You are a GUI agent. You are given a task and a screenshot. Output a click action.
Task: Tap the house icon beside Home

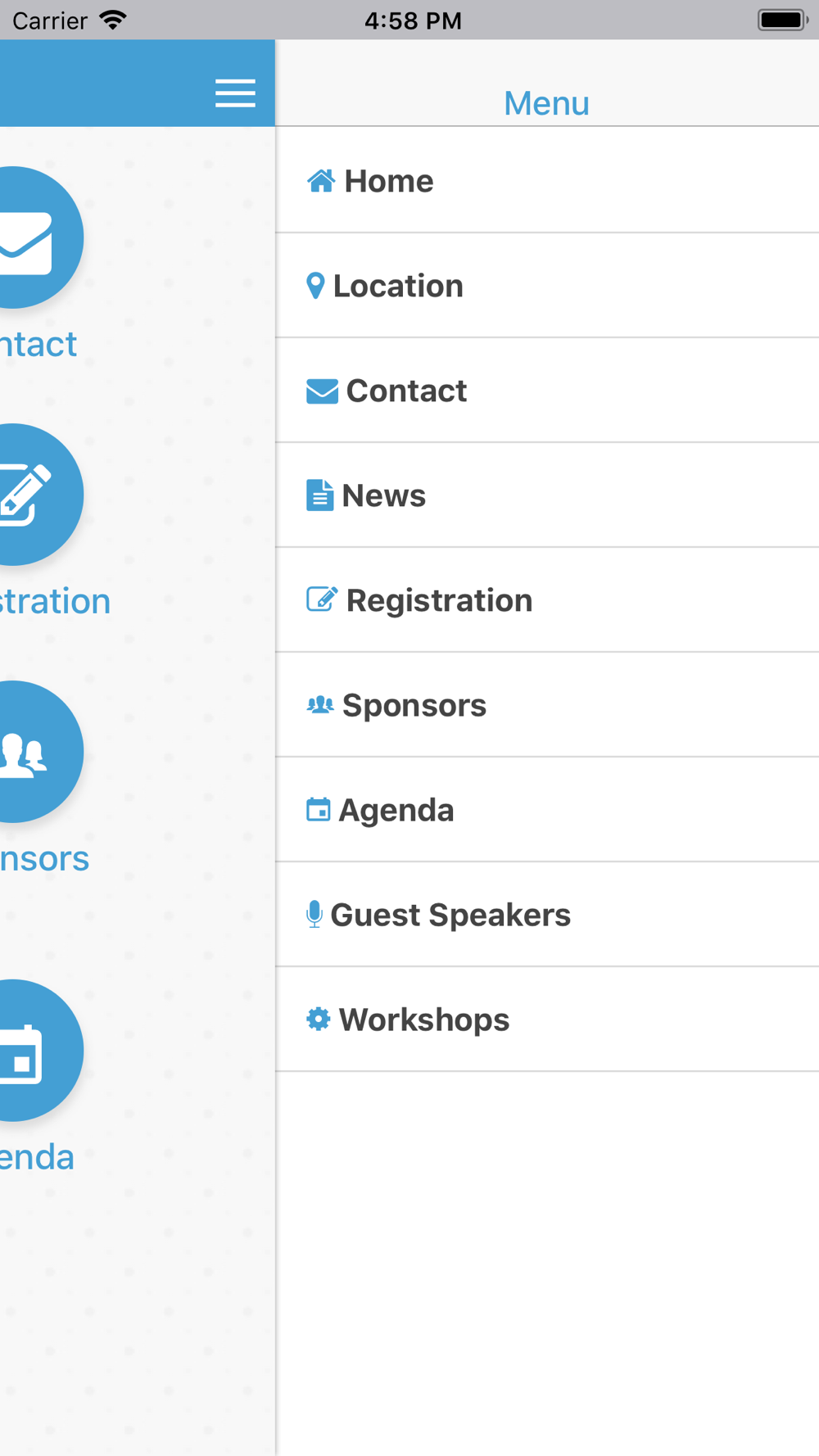[x=321, y=180]
